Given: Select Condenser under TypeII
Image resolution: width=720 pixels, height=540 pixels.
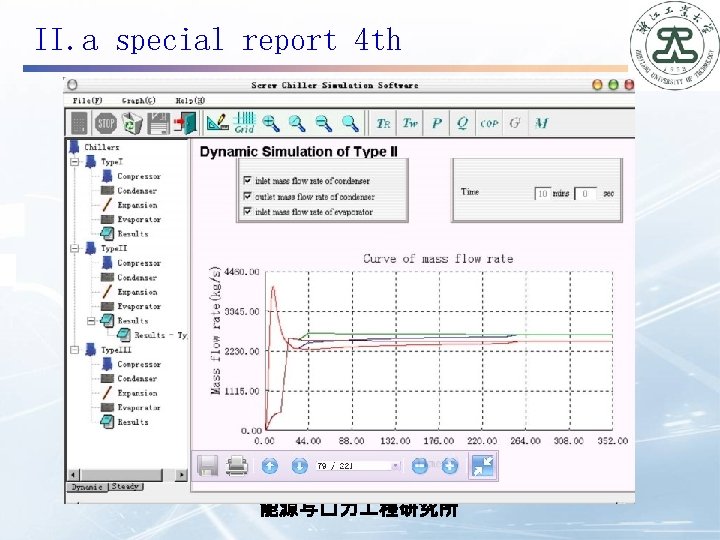Looking at the screenshot, I should [137, 277].
